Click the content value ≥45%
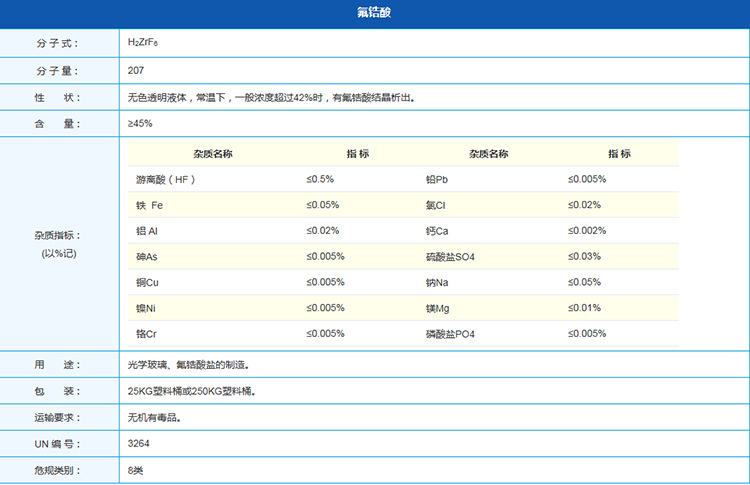This screenshot has width=750, height=485. point(140,123)
